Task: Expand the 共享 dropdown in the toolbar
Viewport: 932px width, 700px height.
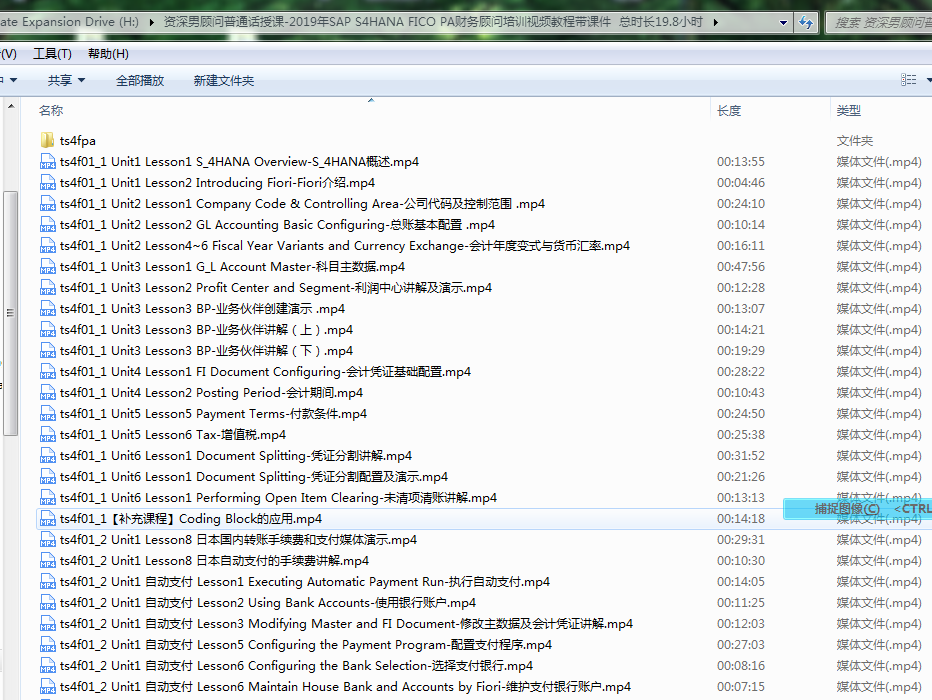Action: click(66, 80)
